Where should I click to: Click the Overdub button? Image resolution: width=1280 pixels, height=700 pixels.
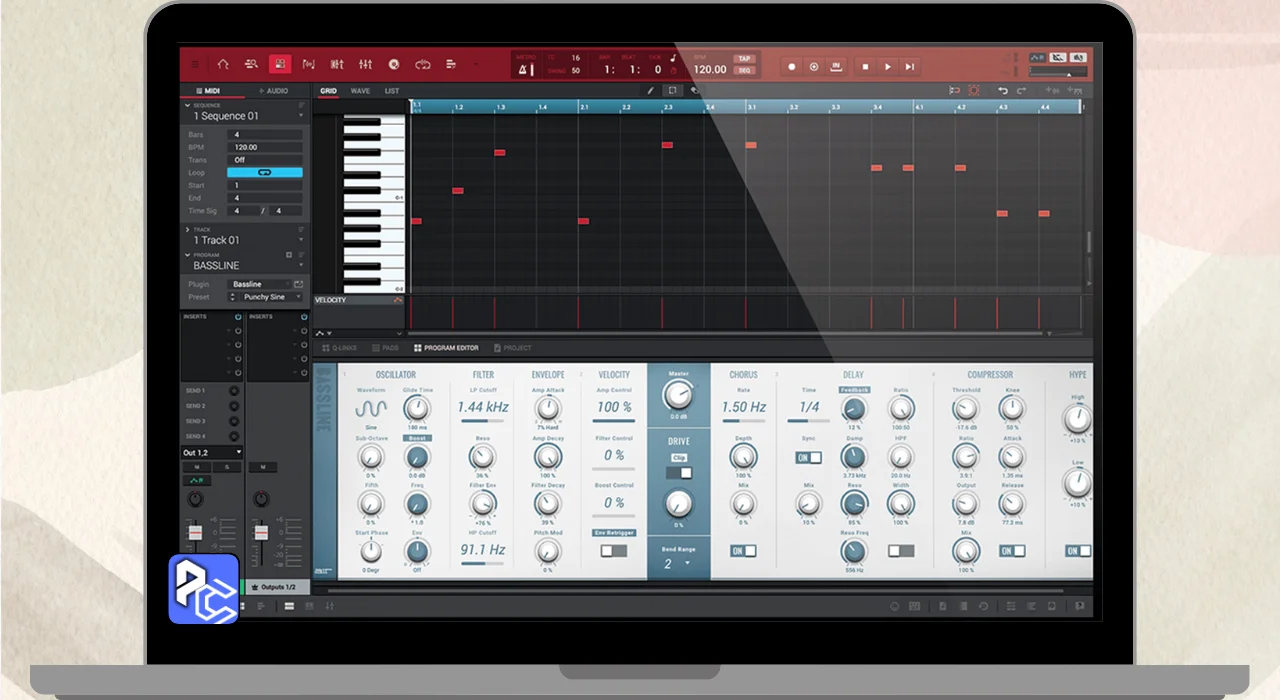(813, 67)
